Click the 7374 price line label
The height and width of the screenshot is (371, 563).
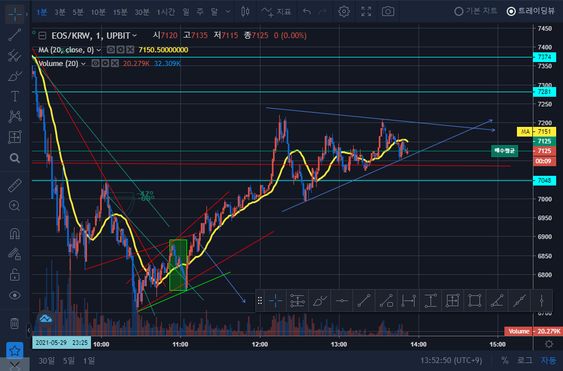[544, 57]
